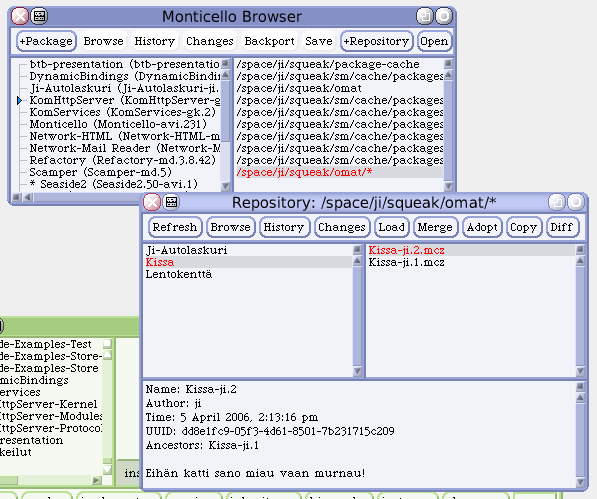
Task: Click the +Package button
Action: pos(46,41)
